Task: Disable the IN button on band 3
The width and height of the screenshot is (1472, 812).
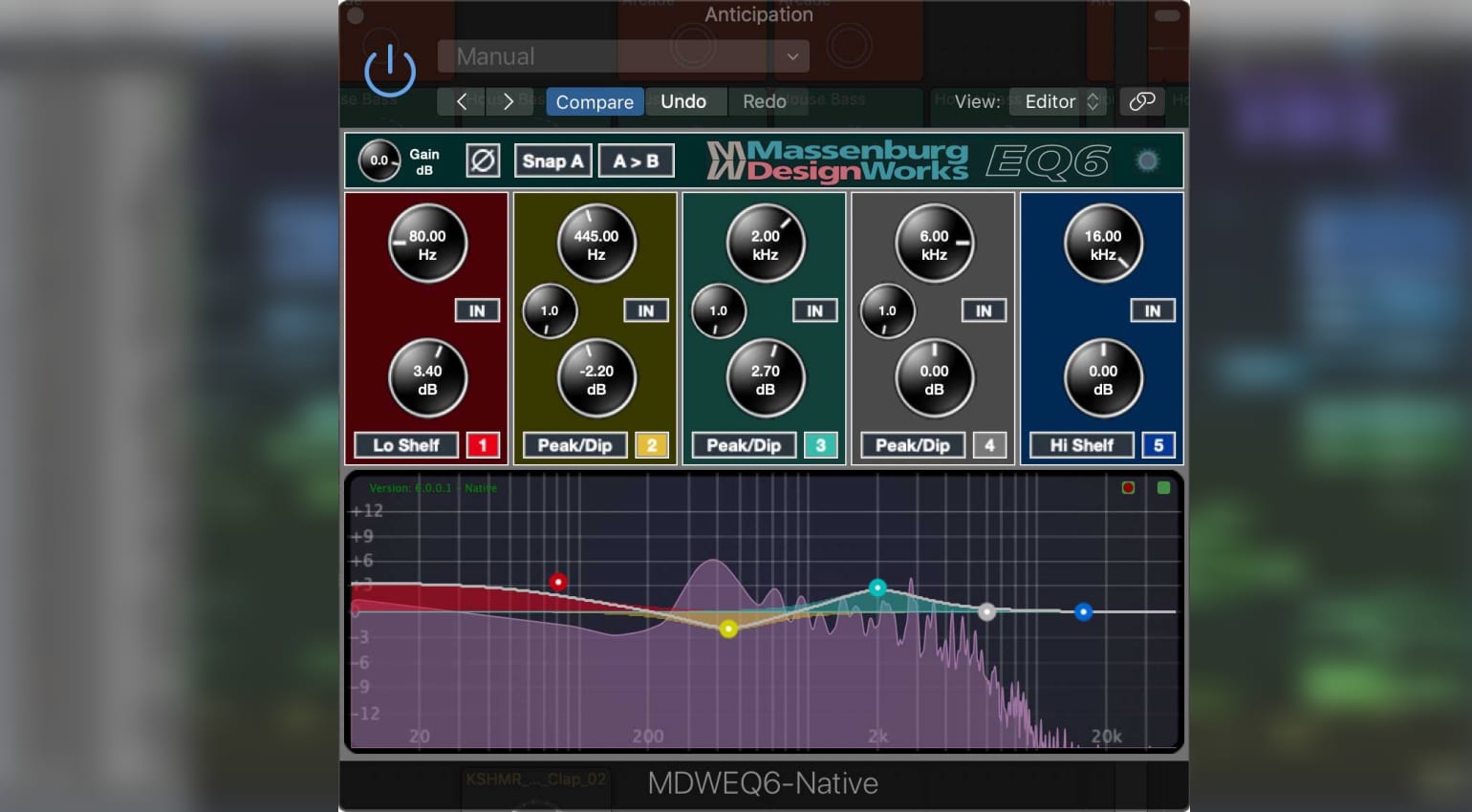Action: pyautogui.click(x=814, y=310)
